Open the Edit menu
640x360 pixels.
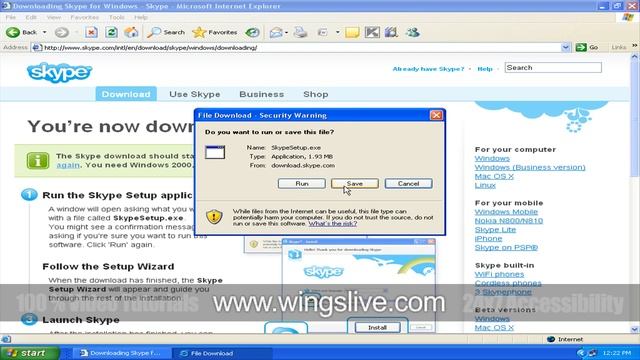tap(31, 18)
